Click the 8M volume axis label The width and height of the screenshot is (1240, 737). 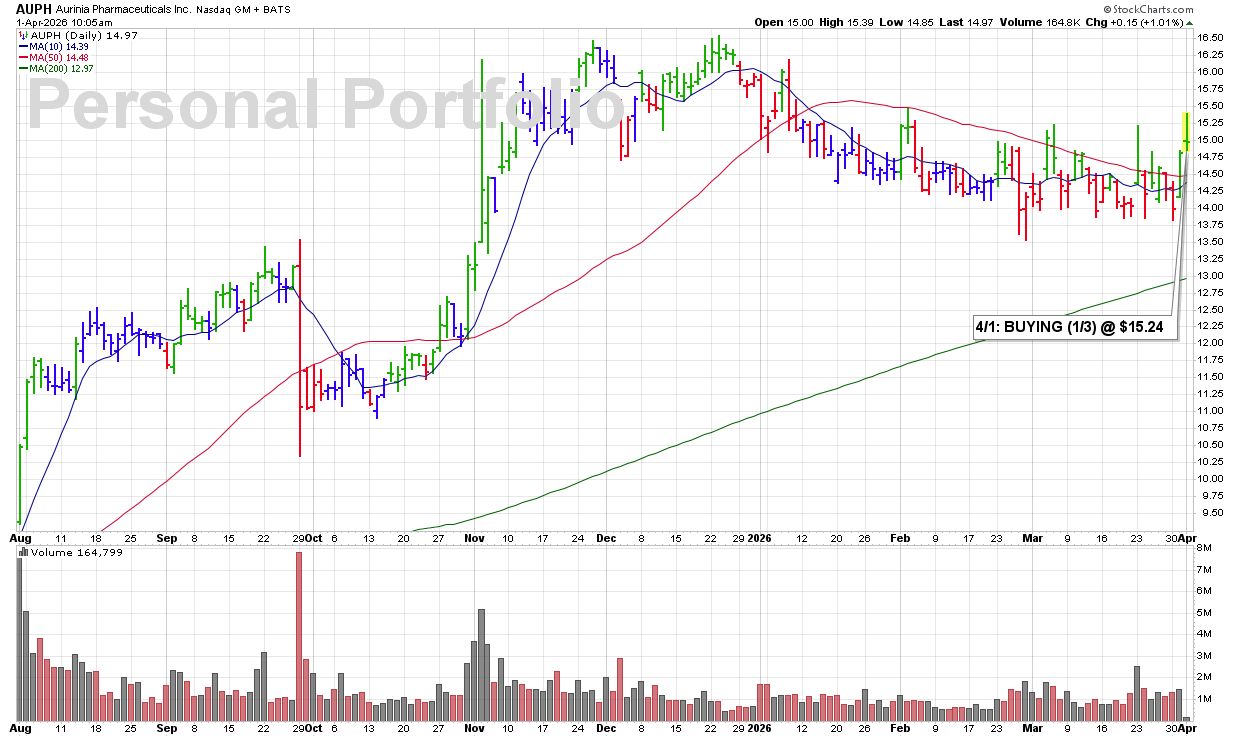pyautogui.click(x=1205, y=549)
